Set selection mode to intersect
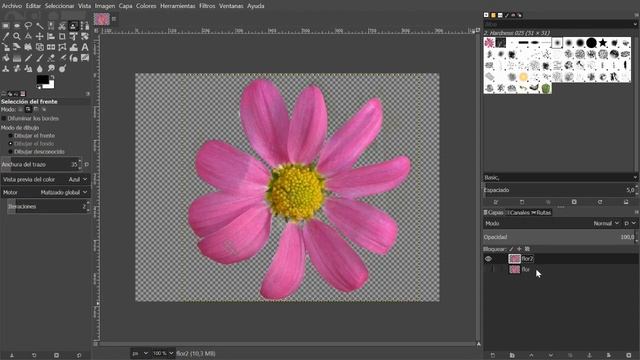640x360 pixels. (x=44, y=109)
